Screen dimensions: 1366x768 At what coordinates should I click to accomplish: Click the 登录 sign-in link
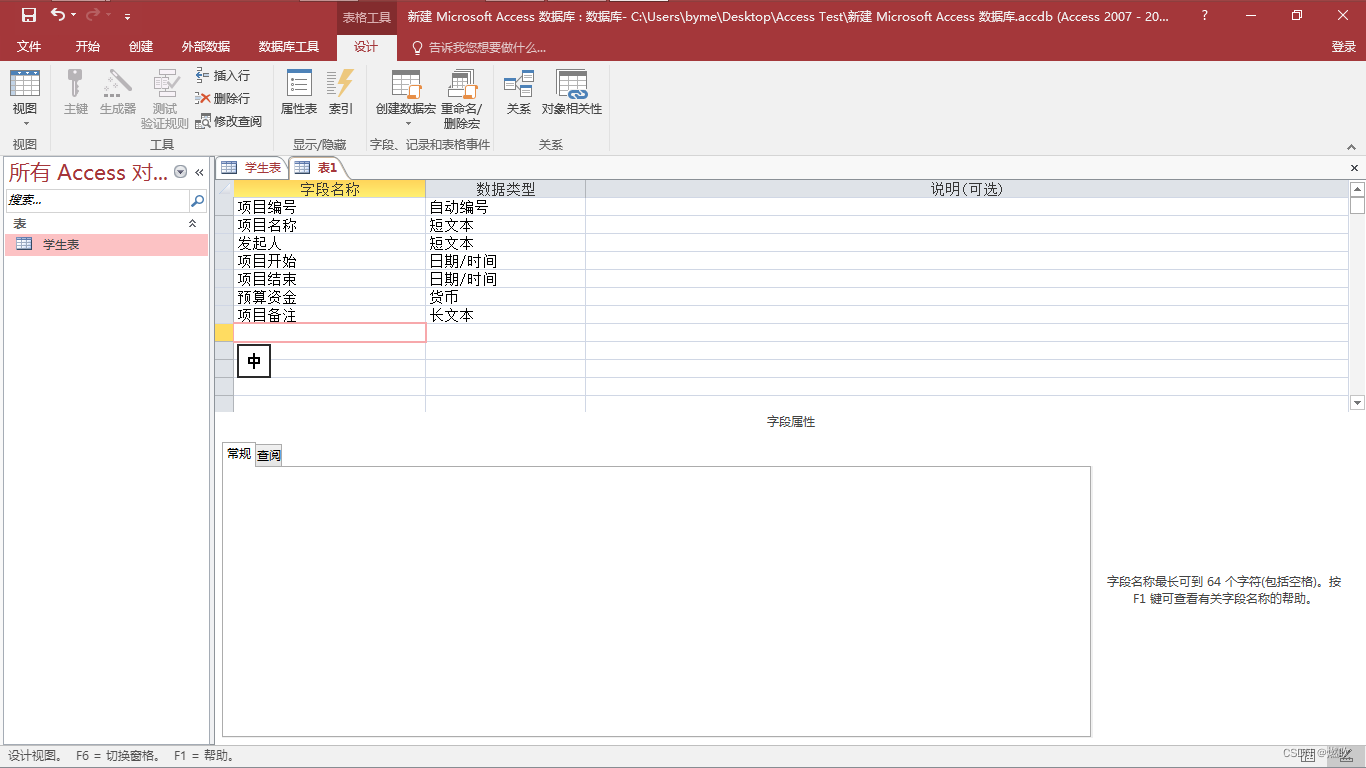(x=1343, y=47)
